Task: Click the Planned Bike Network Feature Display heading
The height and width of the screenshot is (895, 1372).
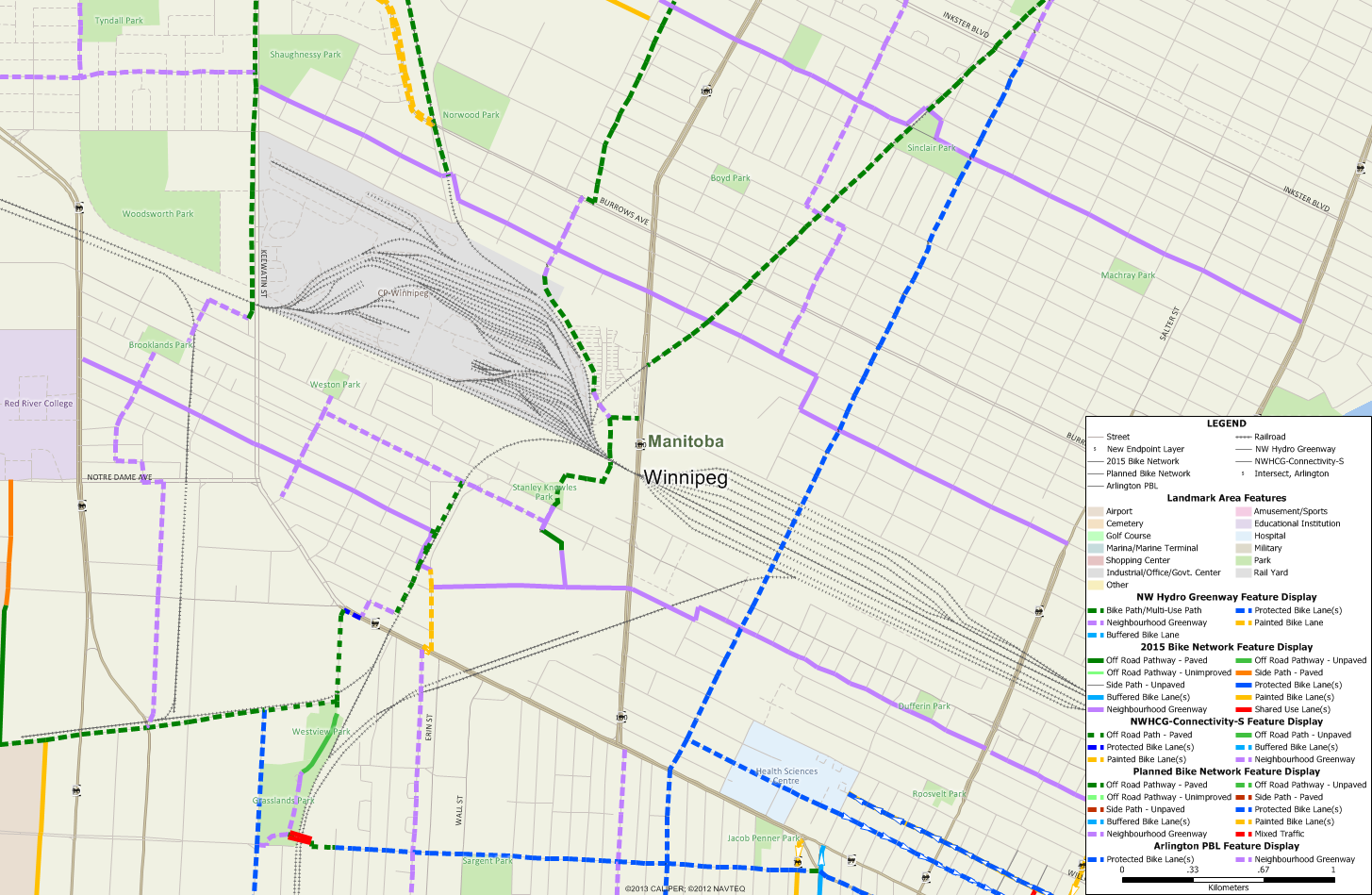Action: pyautogui.click(x=1226, y=771)
